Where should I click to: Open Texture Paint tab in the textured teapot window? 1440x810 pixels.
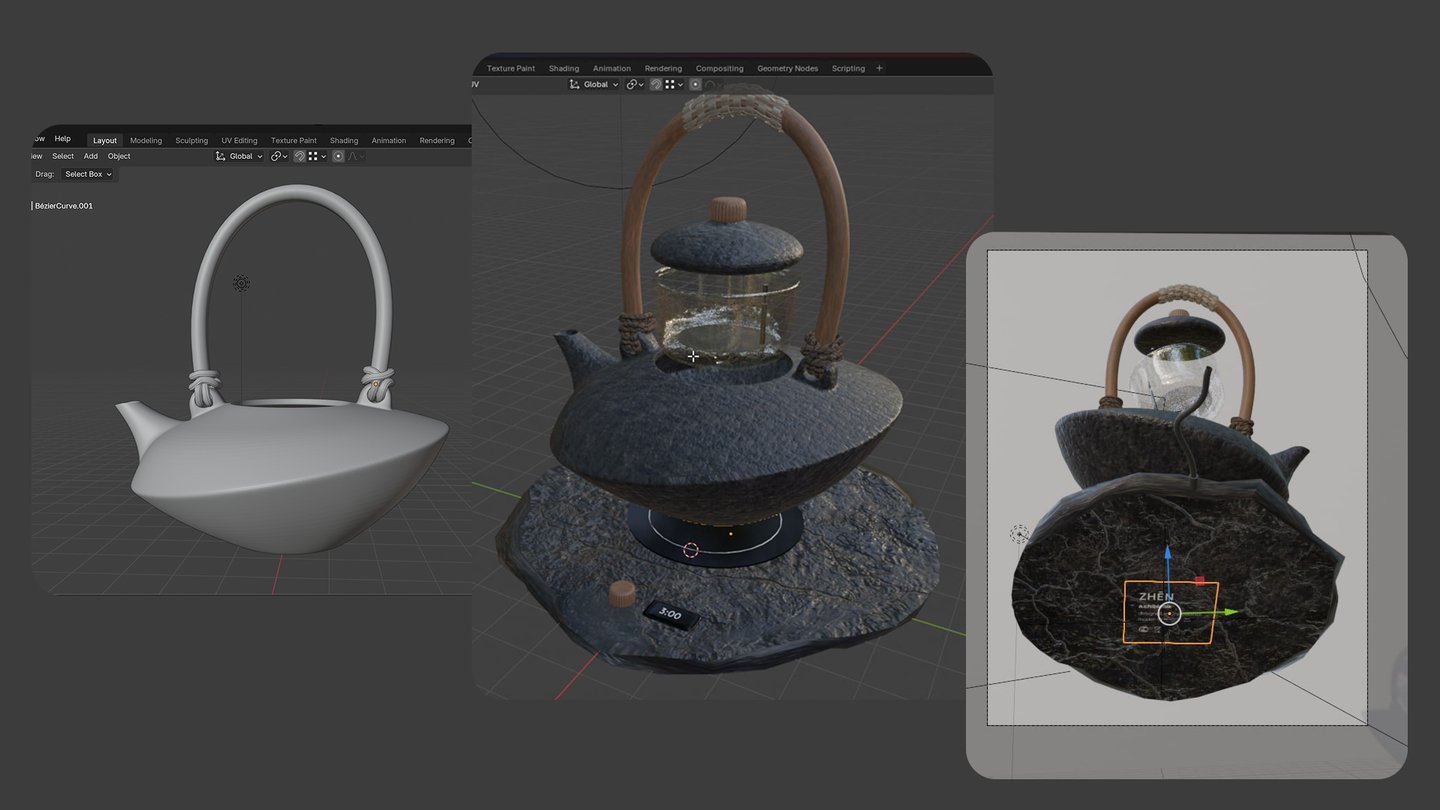click(x=511, y=69)
